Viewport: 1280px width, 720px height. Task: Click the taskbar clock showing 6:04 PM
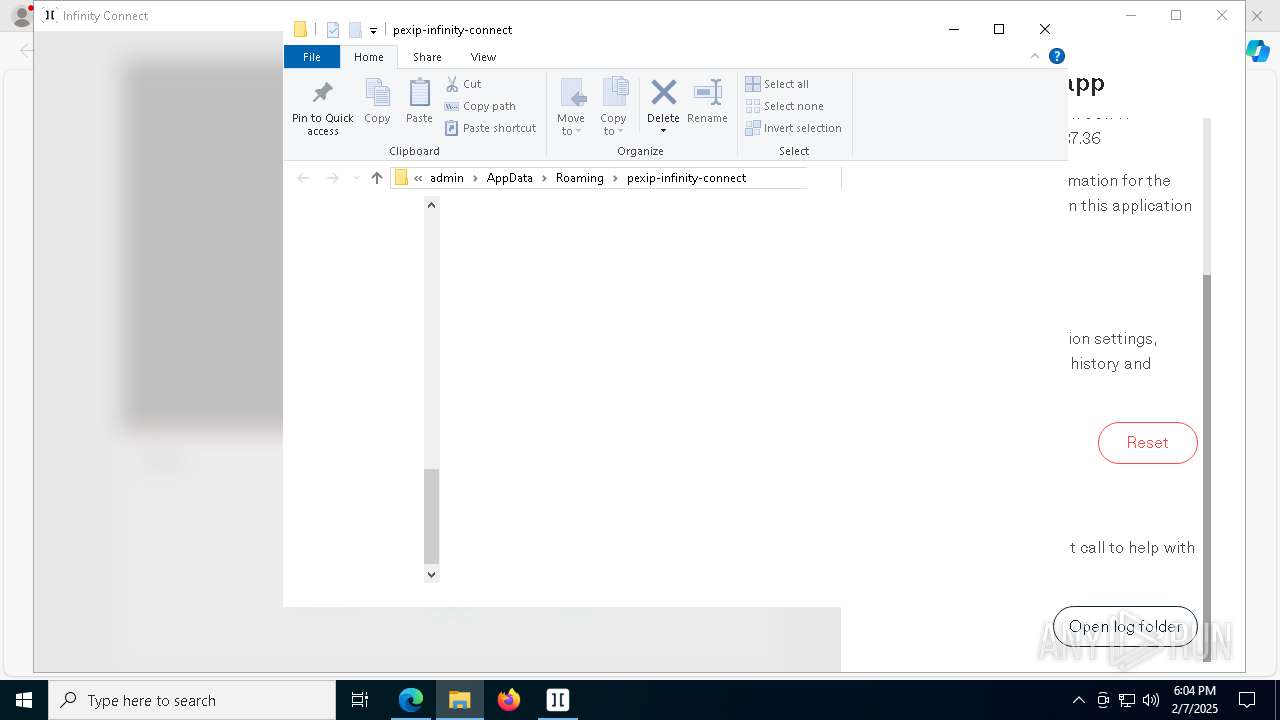pyautogui.click(x=1195, y=700)
